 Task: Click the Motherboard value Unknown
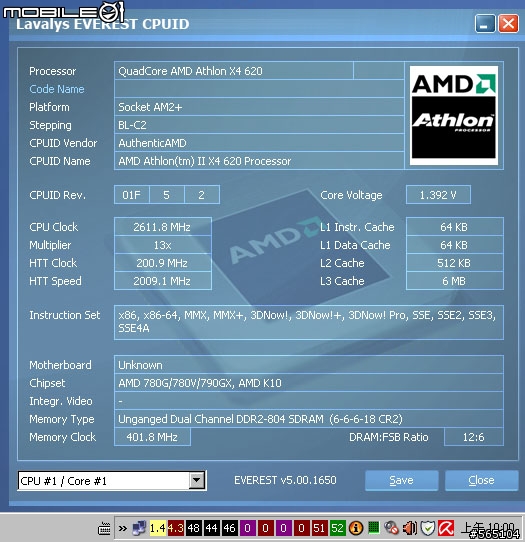click(309, 365)
